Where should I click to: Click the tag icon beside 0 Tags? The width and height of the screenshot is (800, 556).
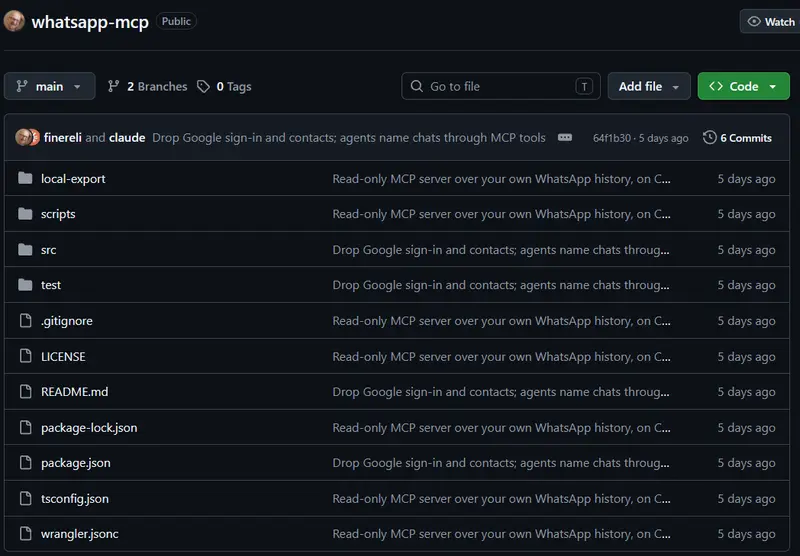click(x=203, y=86)
